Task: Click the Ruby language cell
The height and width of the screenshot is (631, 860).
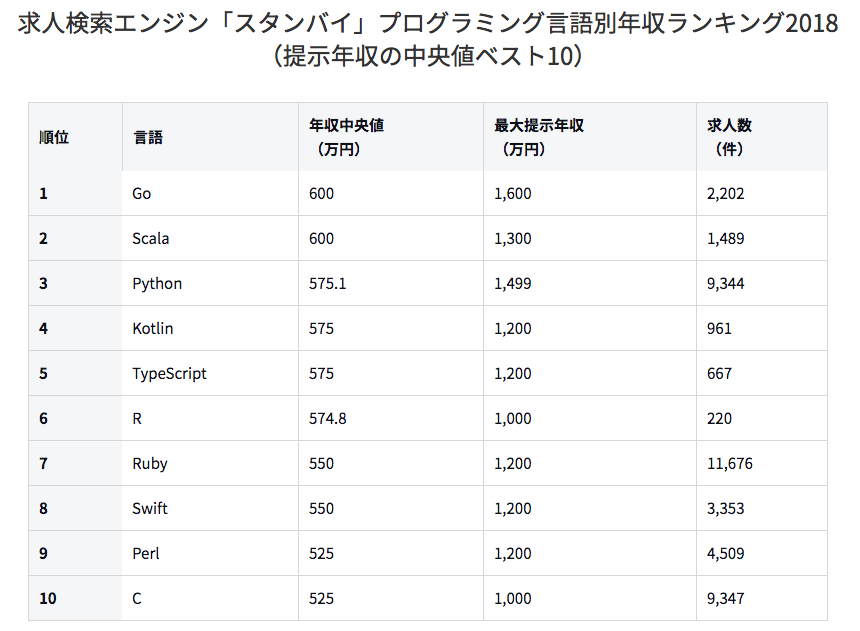Action: click(150, 464)
